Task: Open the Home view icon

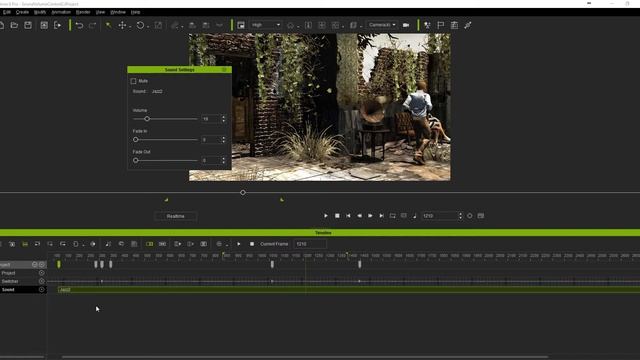Action: [290, 25]
